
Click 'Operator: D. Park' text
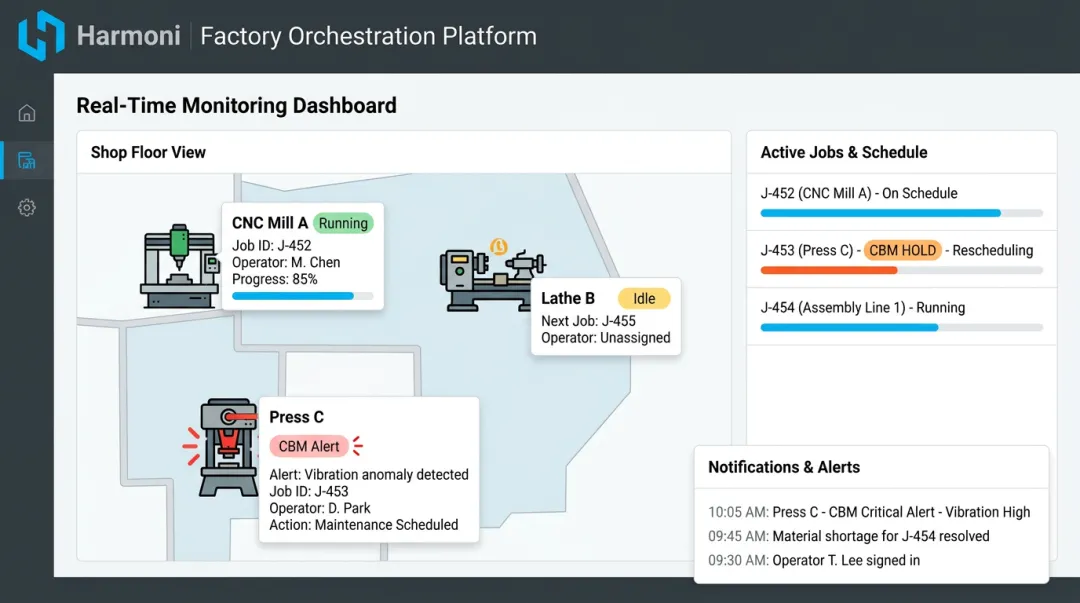click(x=320, y=508)
